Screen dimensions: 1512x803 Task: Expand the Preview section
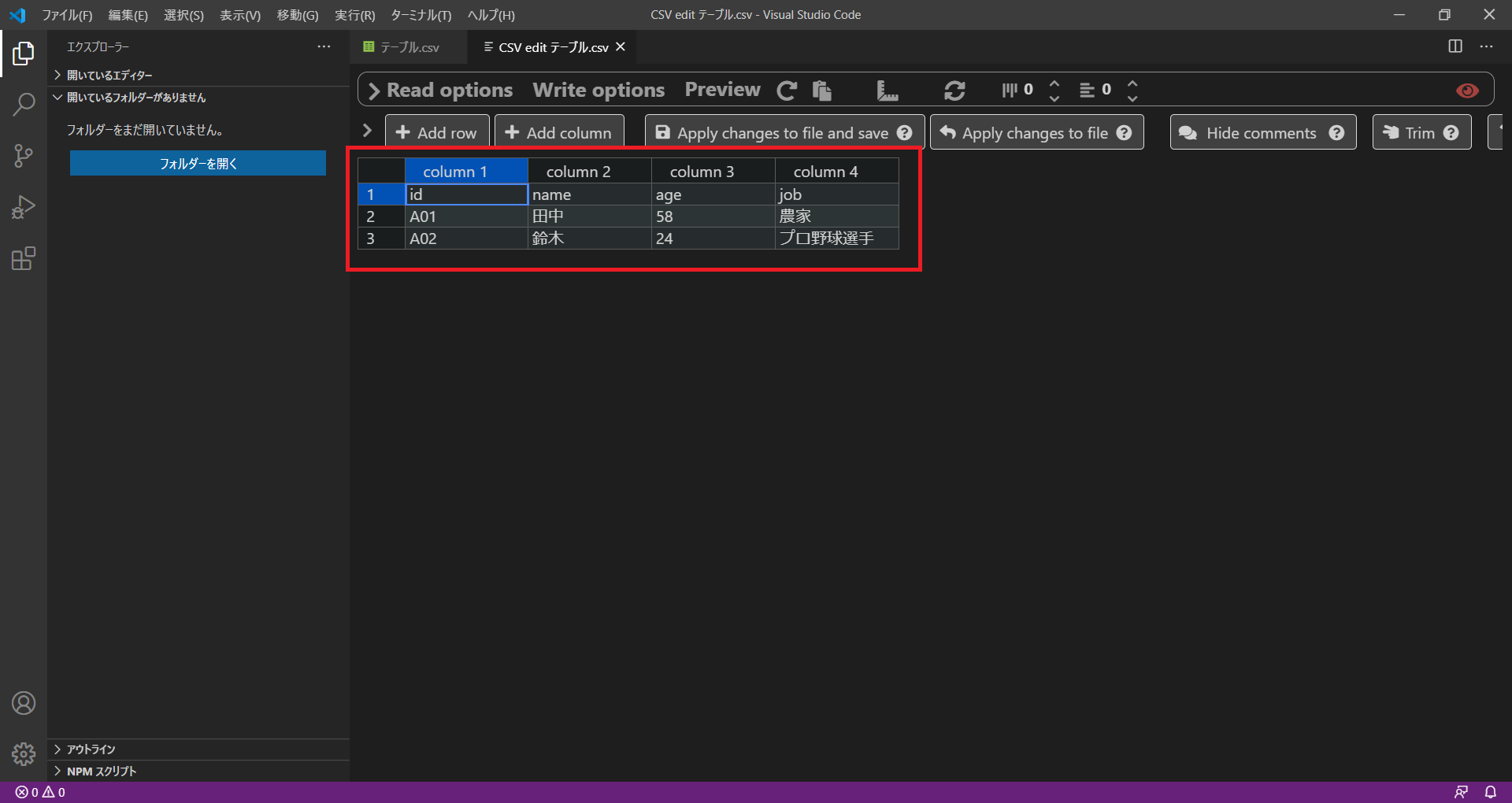[x=722, y=90]
